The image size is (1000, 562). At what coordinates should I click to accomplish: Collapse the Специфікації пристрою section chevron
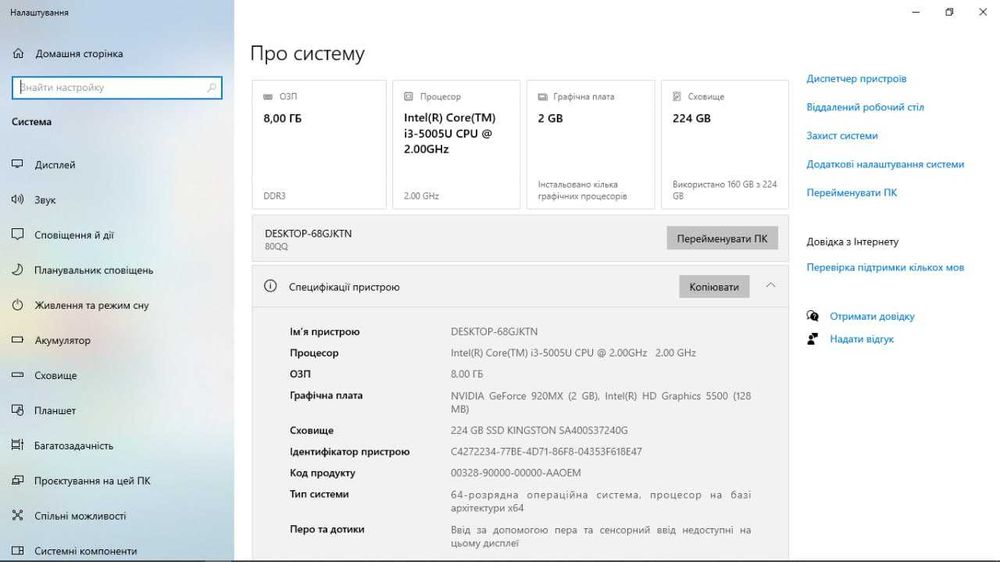770,286
